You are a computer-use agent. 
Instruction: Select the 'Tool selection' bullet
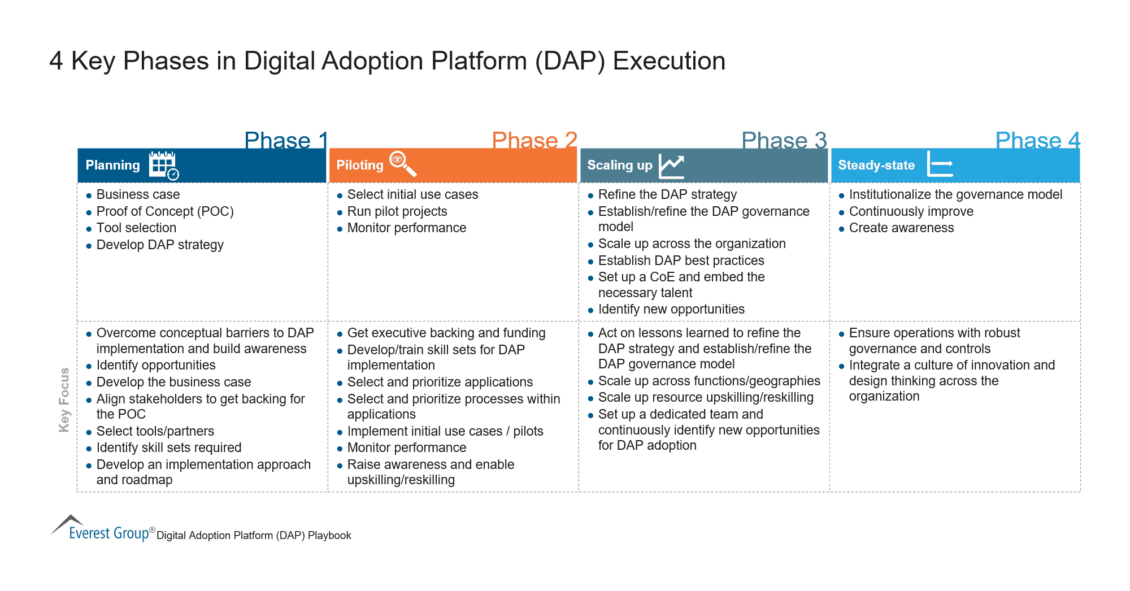[x=136, y=228]
